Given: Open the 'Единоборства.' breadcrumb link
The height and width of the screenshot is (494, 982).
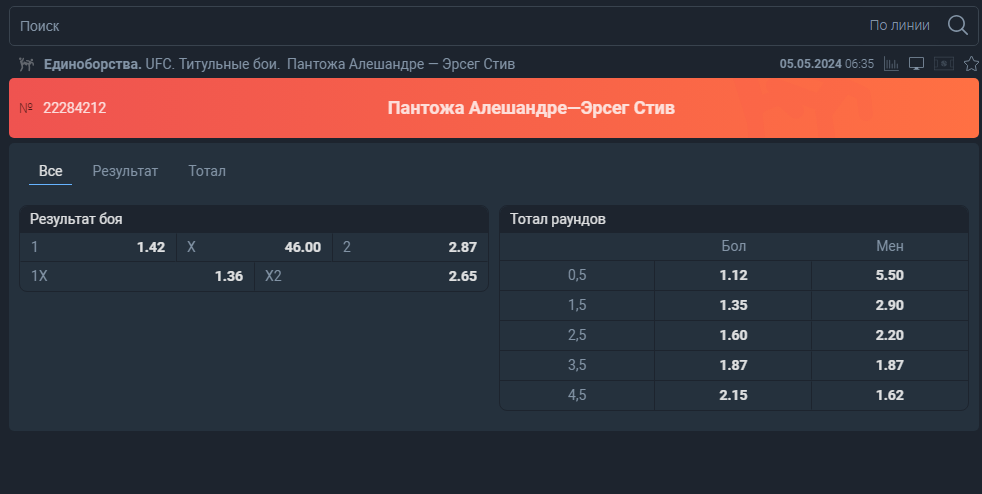Looking at the screenshot, I should [x=93, y=64].
